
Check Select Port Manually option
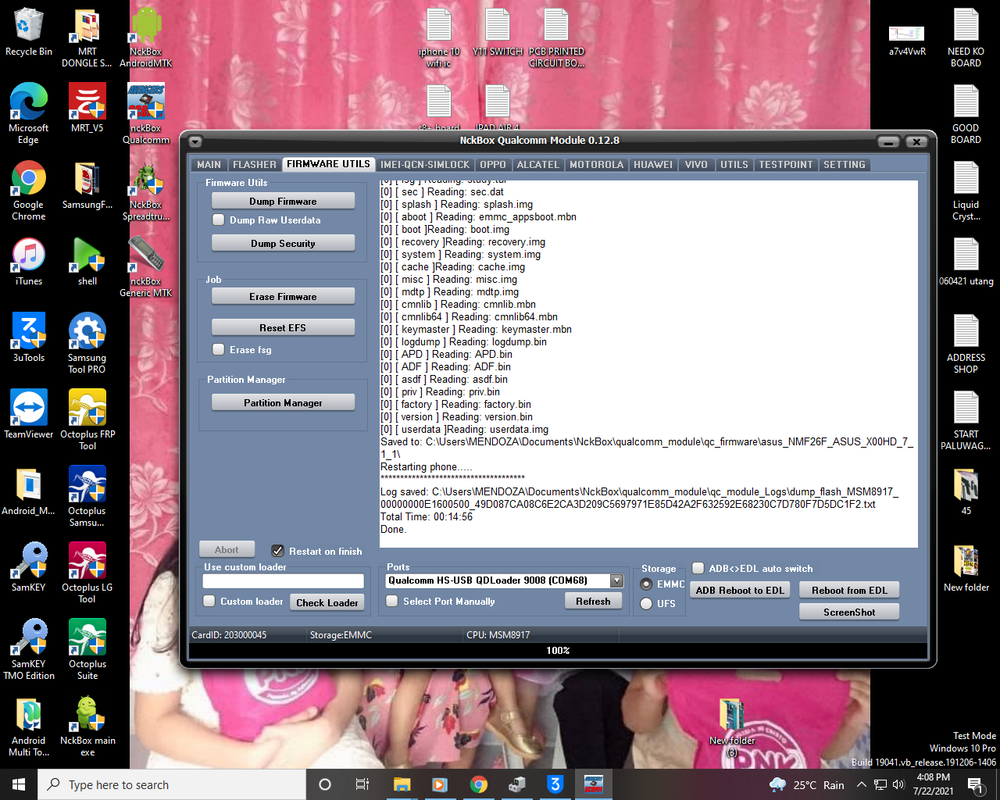click(x=392, y=601)
